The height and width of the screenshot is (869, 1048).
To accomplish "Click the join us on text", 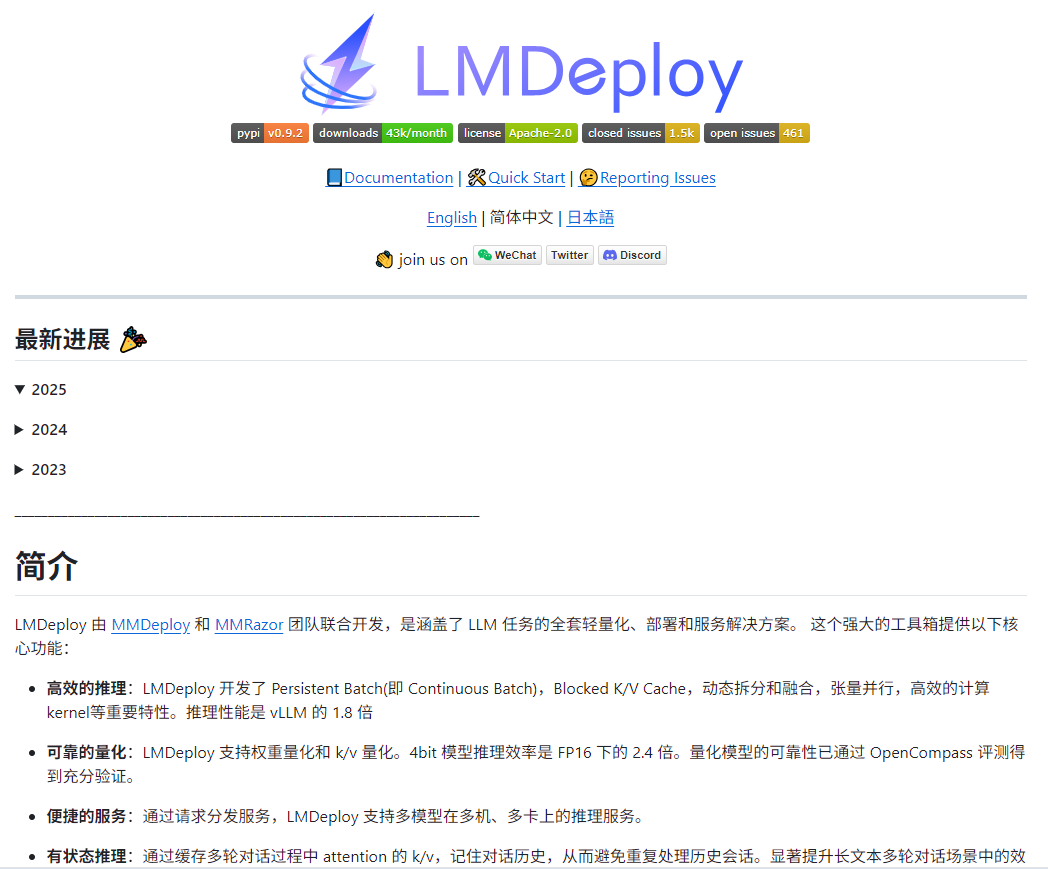I will (433, 260).
